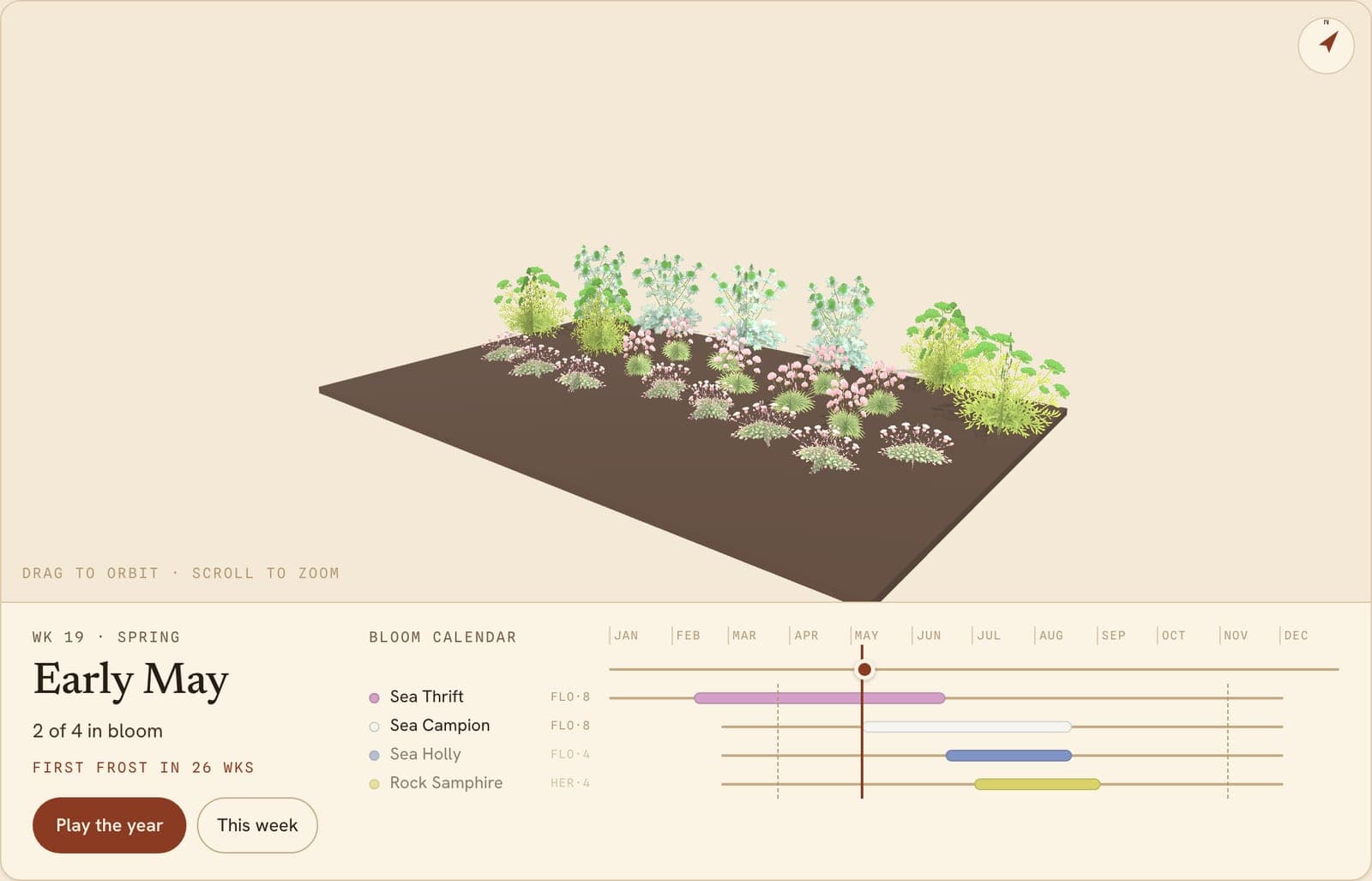This screenshot has width=1372, height=881.
Task: Click the Rock Samphire yellow color dot
Action: 374,784
